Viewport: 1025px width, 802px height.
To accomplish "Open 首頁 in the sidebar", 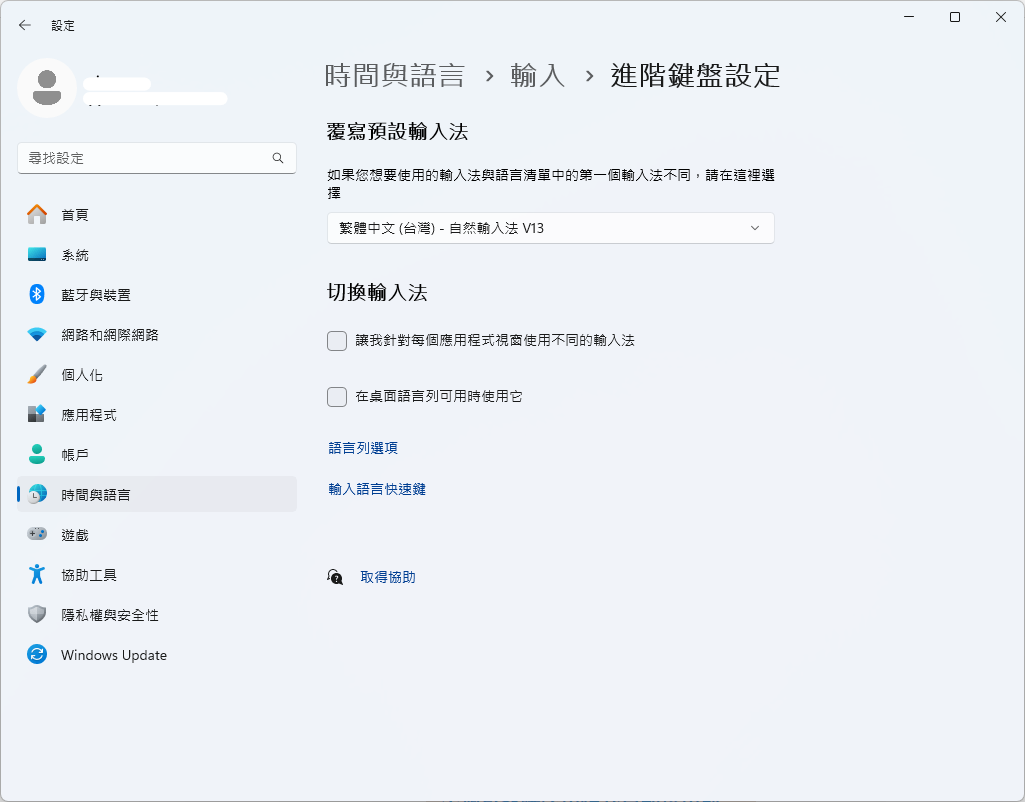I will point(157,214).
